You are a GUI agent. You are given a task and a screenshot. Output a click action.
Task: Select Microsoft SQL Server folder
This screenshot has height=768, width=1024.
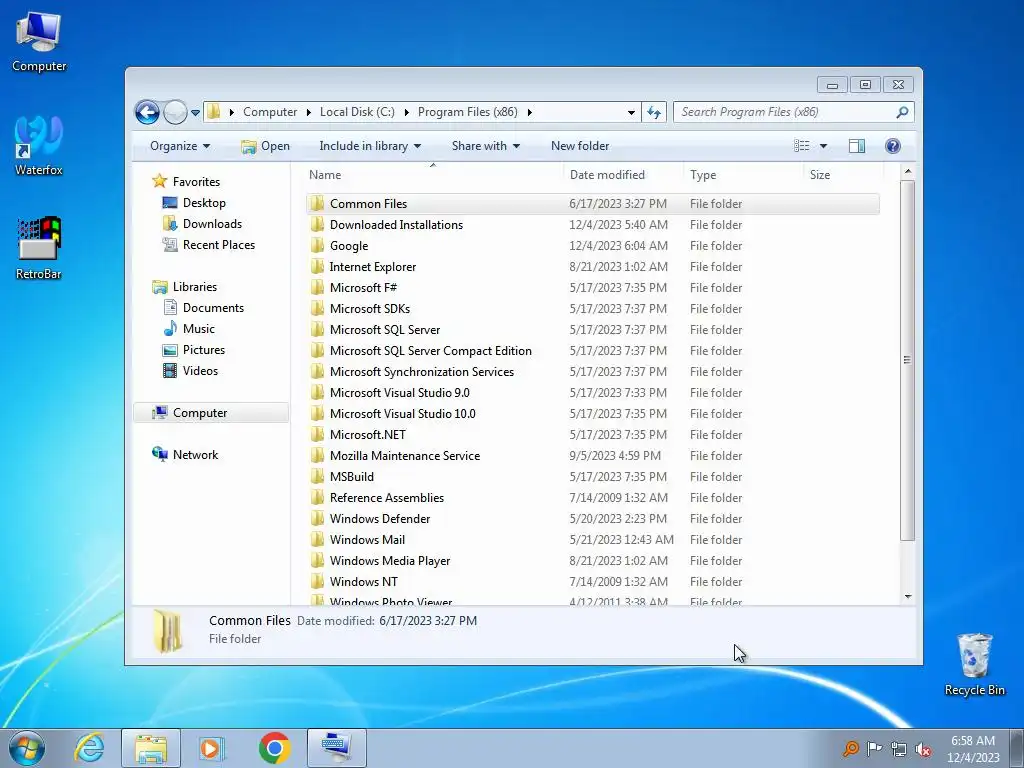click(385, 330)
